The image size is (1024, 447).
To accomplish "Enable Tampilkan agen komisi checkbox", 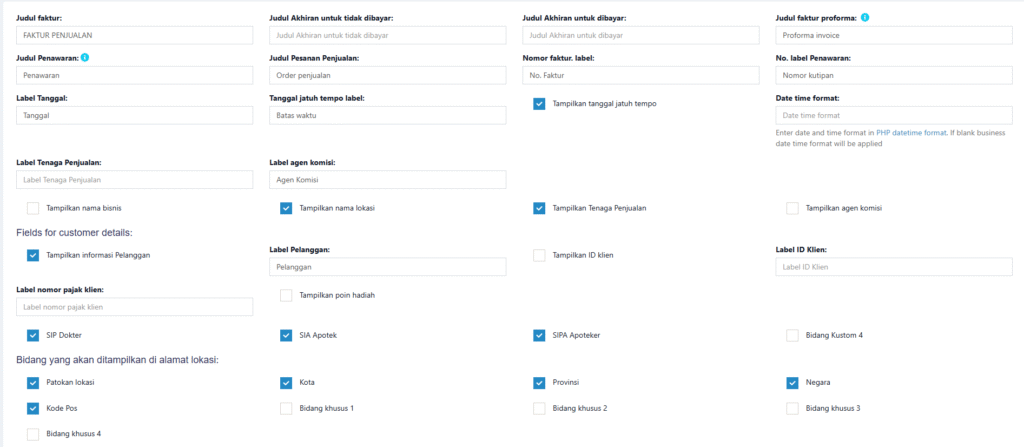I will click(792, 208).
